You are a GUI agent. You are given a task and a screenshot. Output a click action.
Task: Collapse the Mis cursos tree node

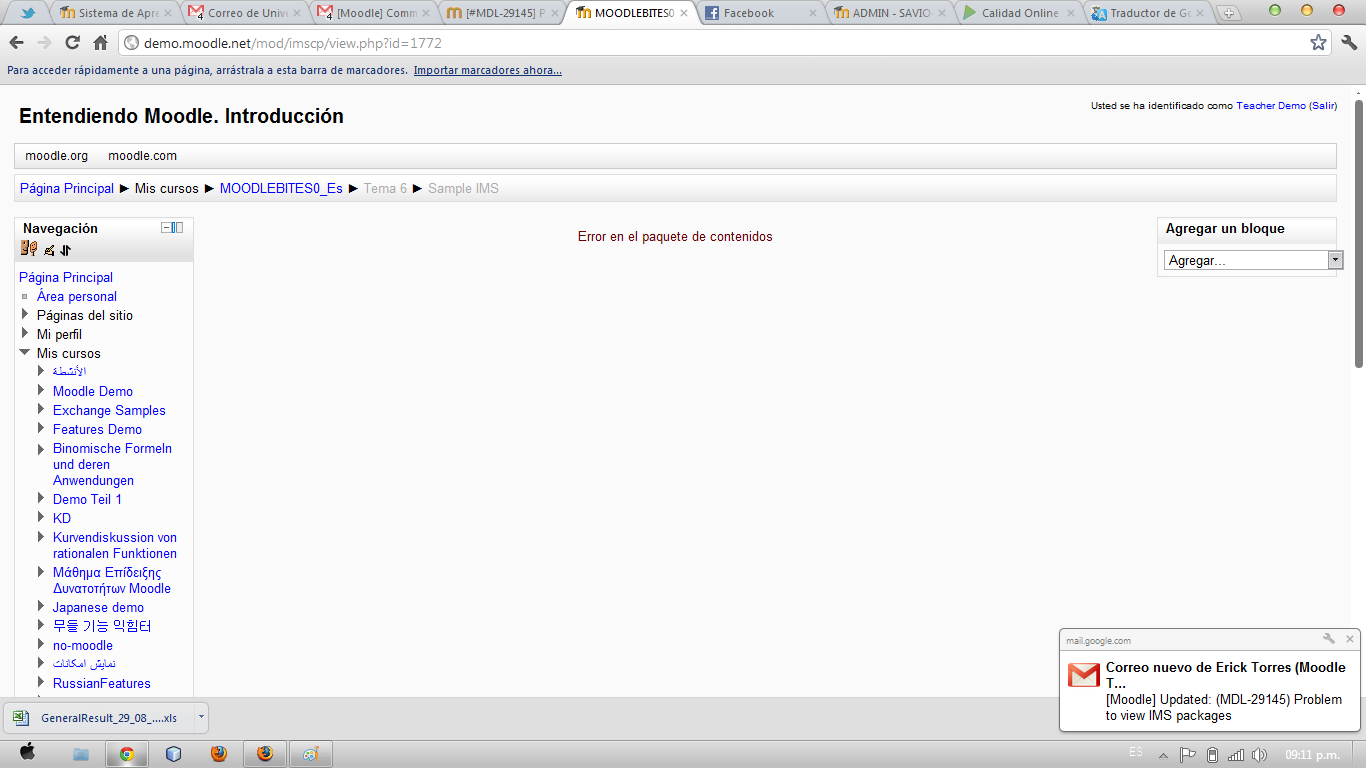click(x=25, y=352)
